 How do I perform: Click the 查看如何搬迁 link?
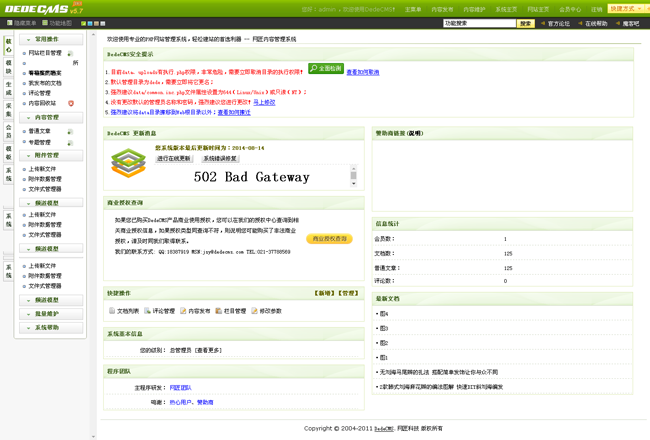[234, 112]
